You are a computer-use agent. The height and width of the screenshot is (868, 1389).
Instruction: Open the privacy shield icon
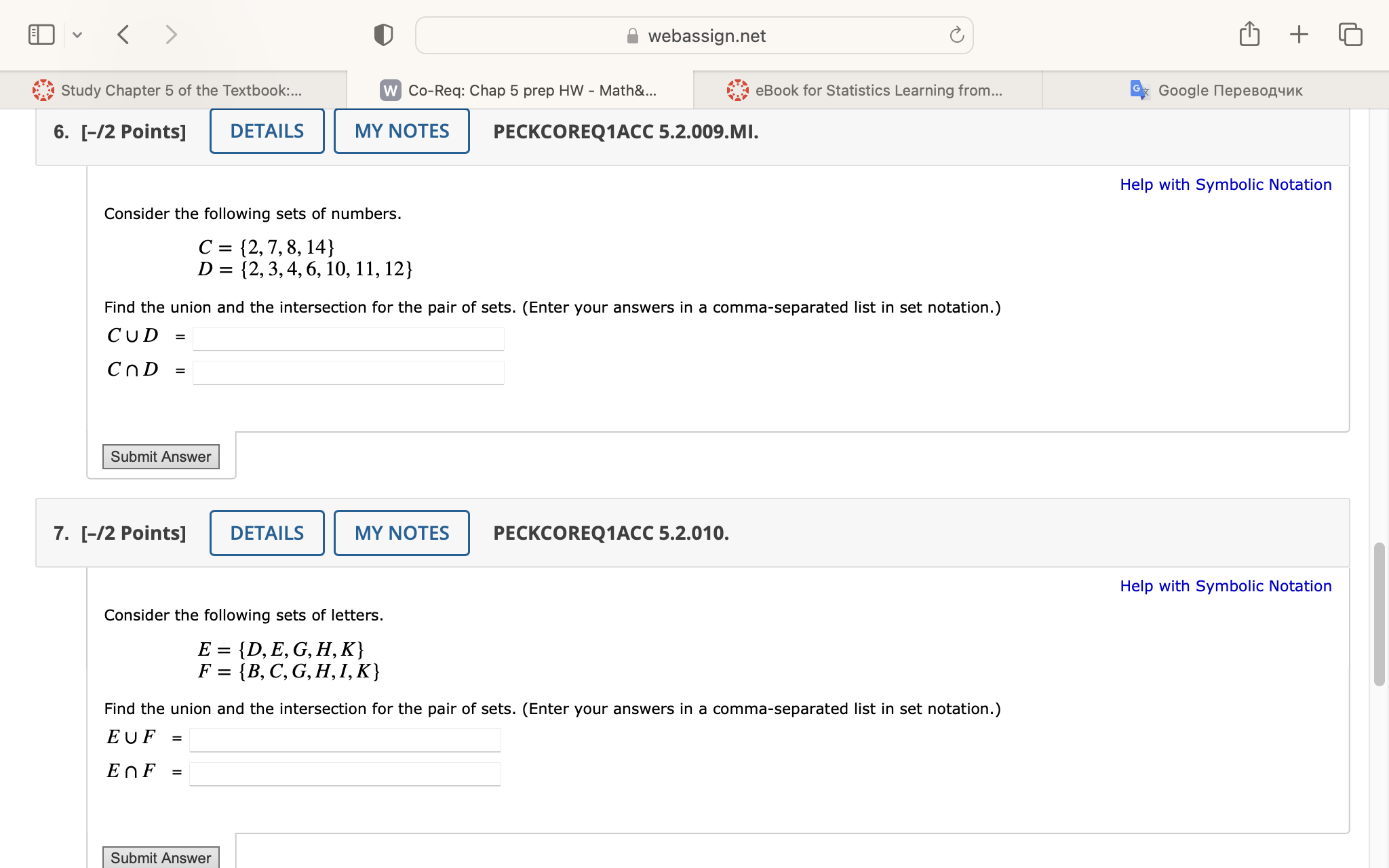[x=383, y=35]
